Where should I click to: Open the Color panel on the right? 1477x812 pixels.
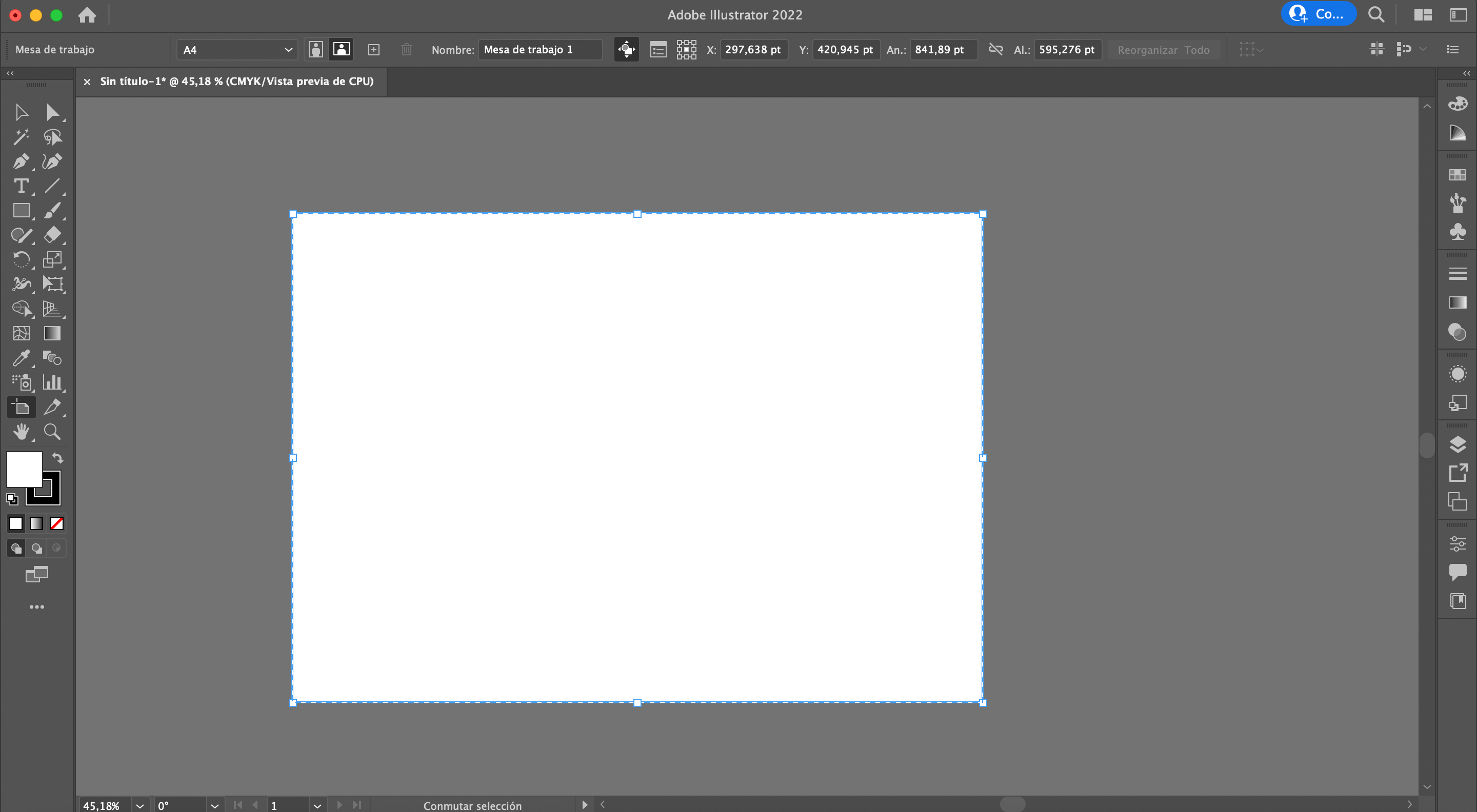pos(1458,103)
